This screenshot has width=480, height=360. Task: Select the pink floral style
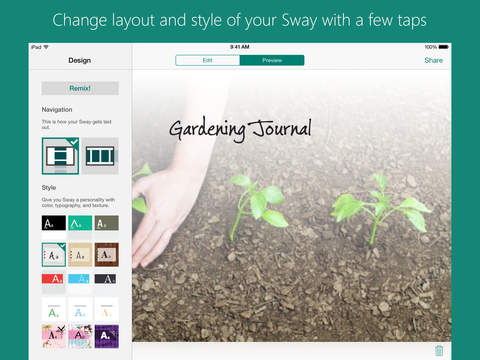(54, 336)
